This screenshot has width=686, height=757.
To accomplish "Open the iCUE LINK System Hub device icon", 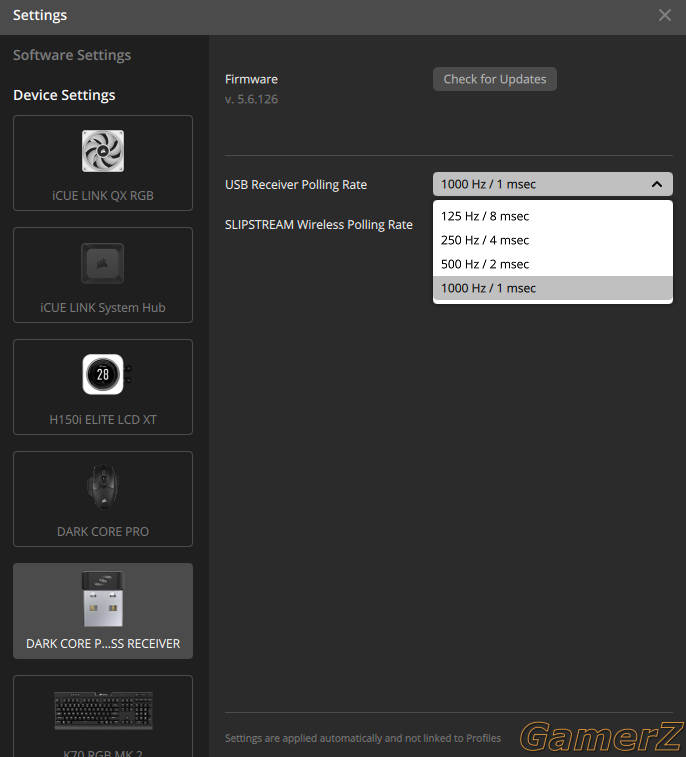I will click(102, 264).
